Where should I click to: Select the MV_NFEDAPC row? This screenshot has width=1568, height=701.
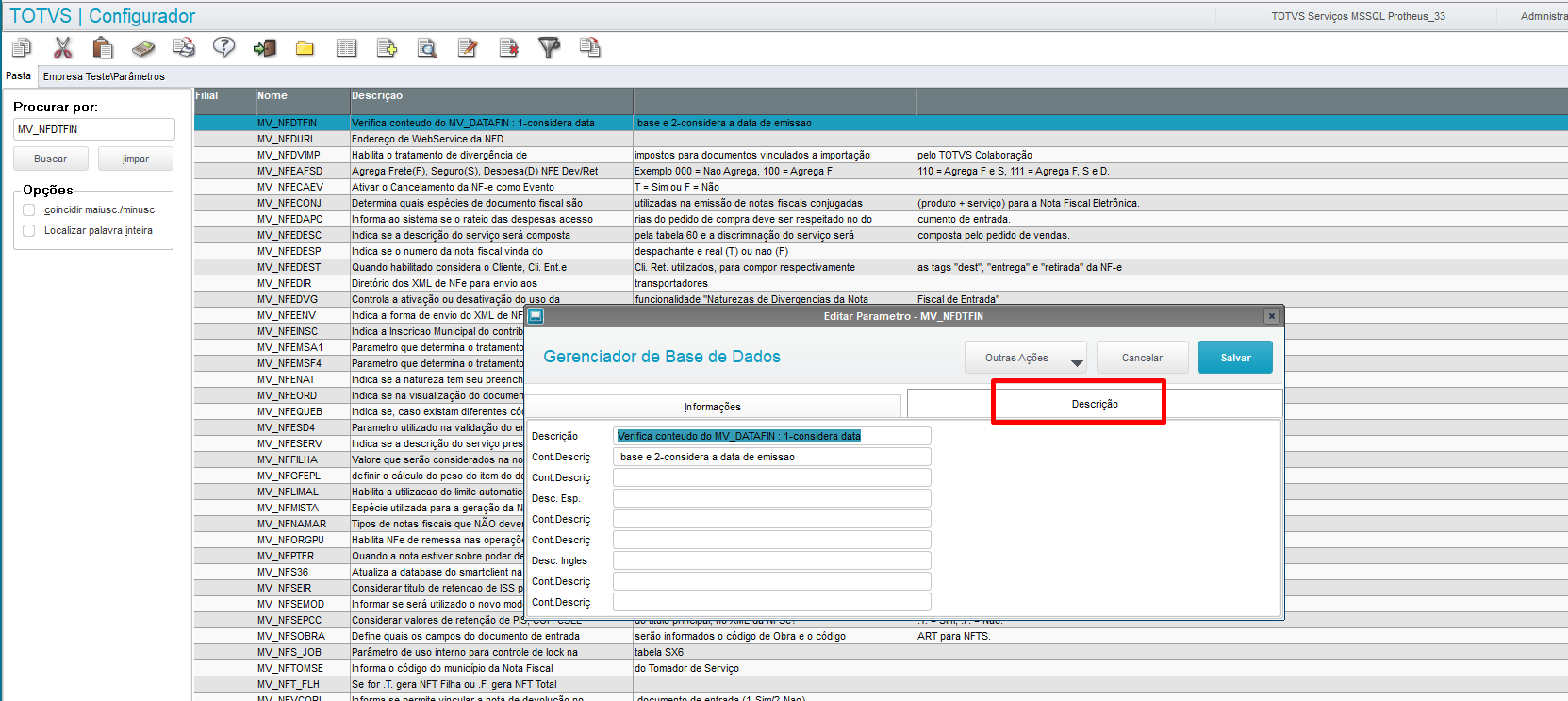[x=881, y=219]
